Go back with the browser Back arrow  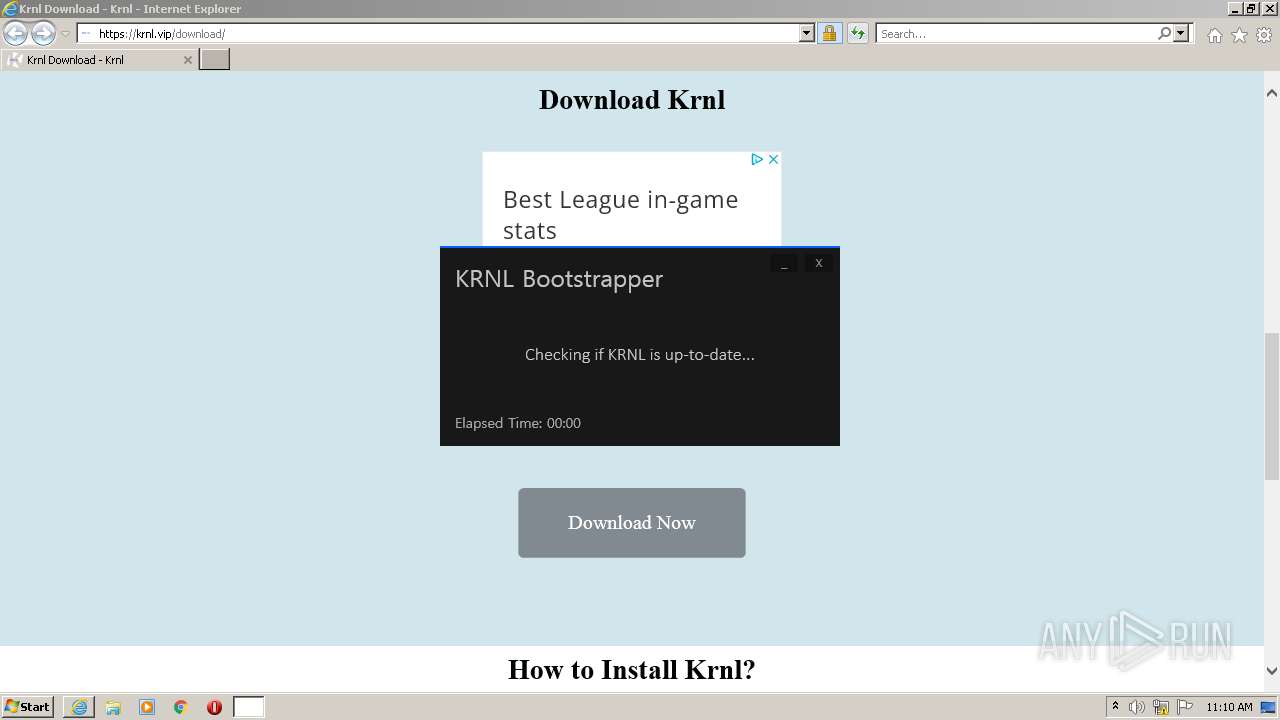coord(15,33)
